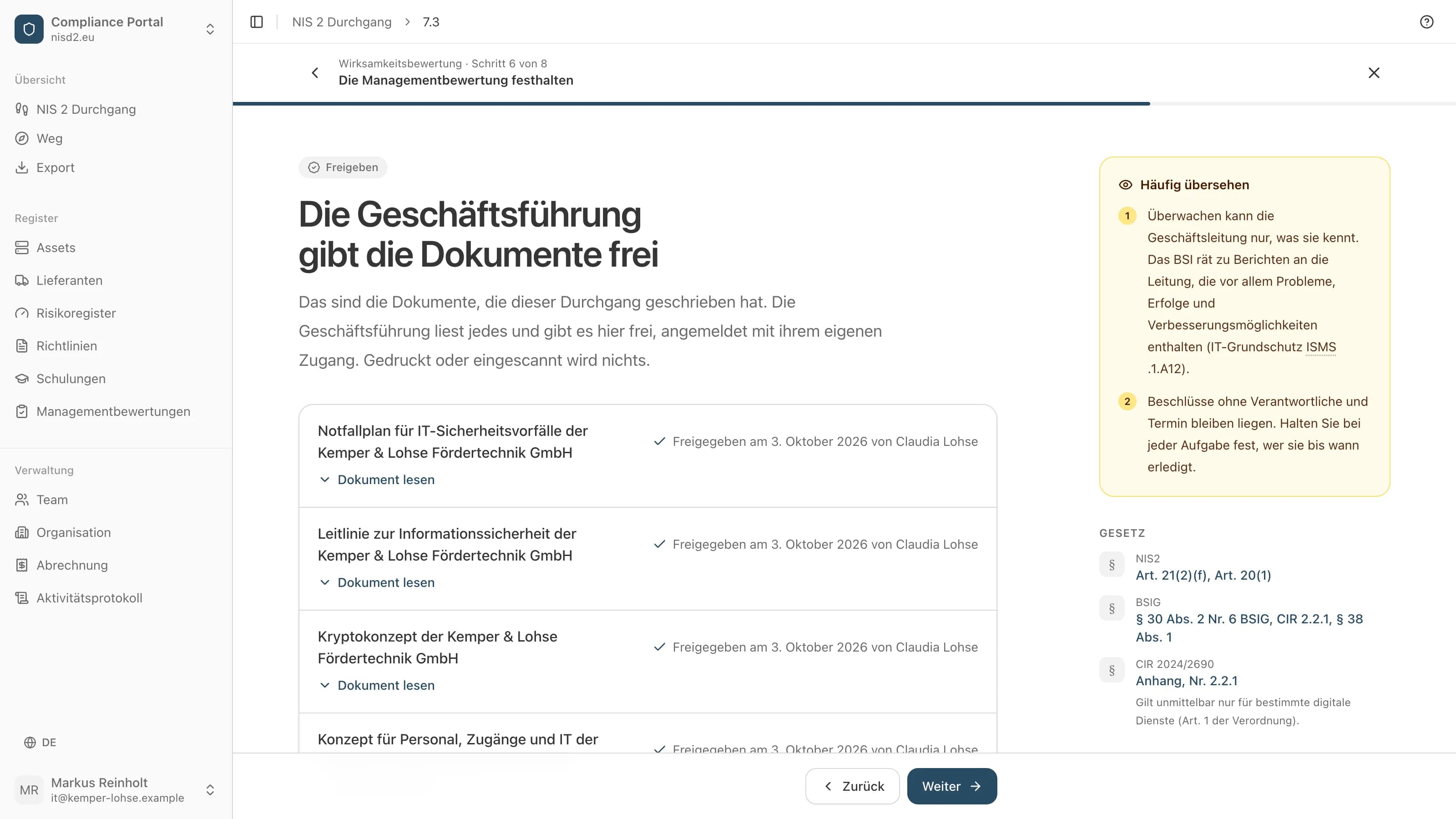Open the help question-mark icon
This screenshot has width=1456, height=819.
pos(1426,21)
